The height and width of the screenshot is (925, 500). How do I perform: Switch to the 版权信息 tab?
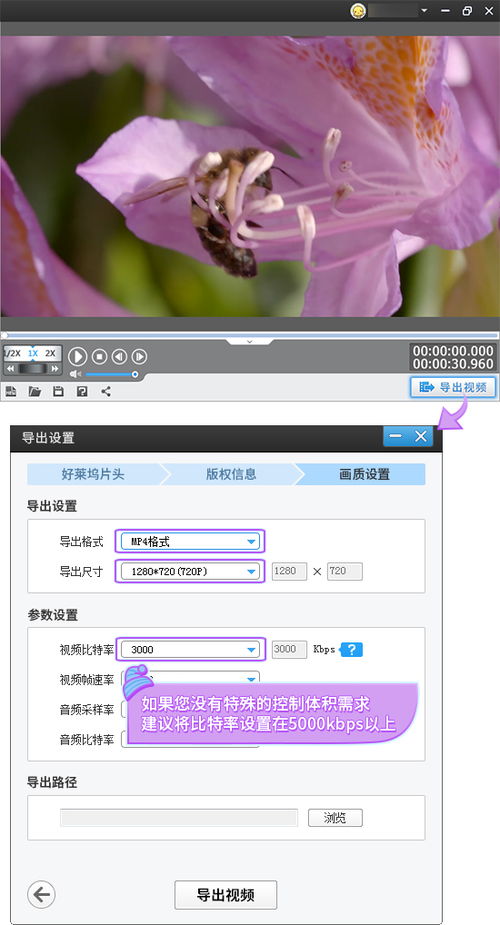coord(231,474)
